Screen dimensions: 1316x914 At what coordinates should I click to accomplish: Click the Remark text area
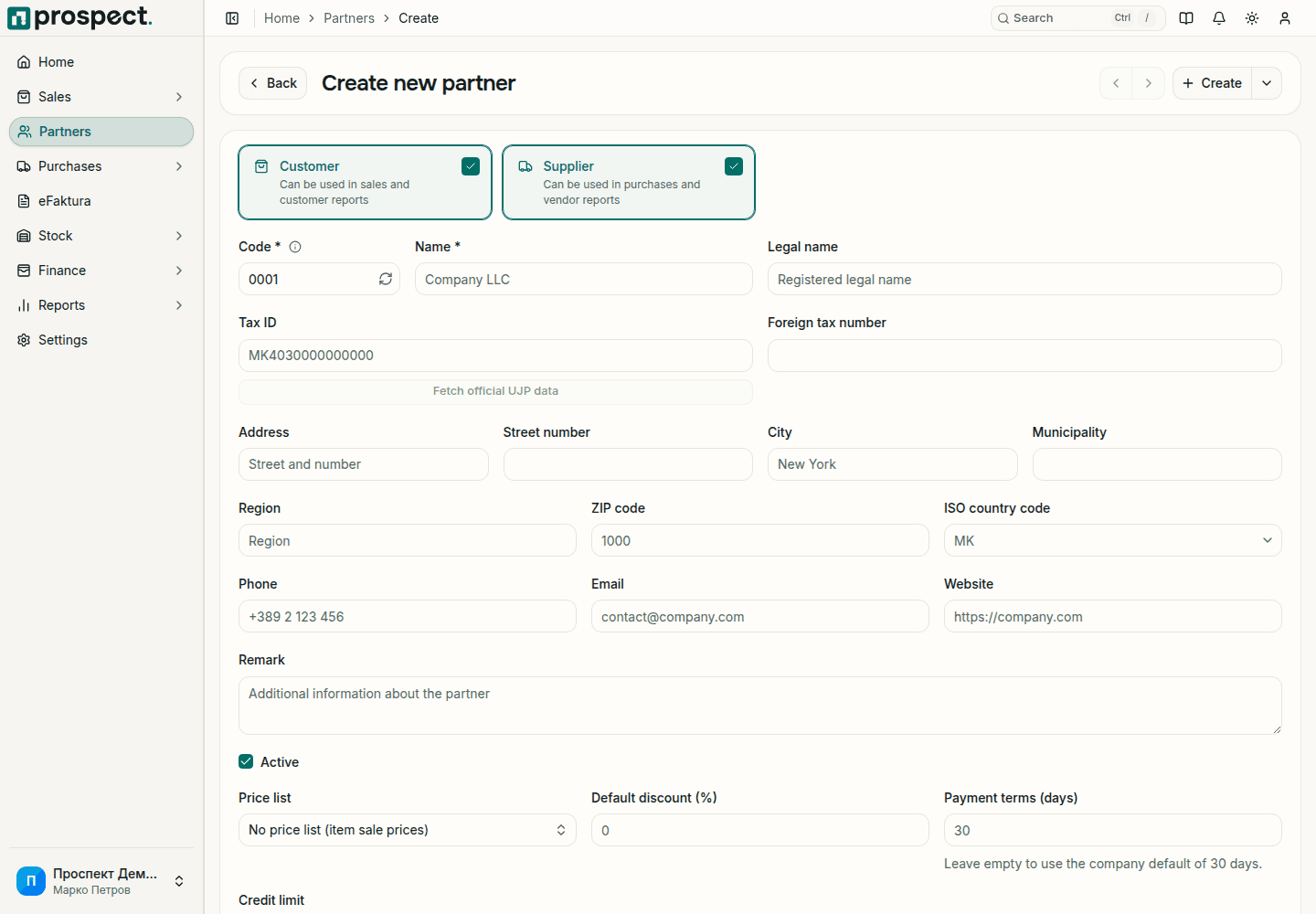[x=760, y=706]
